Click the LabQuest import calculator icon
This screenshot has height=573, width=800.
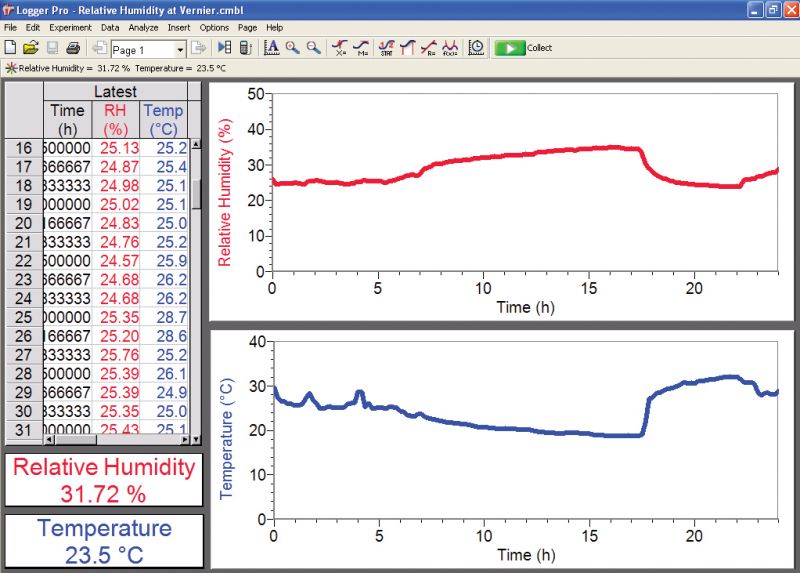click(x=246, y=48)
